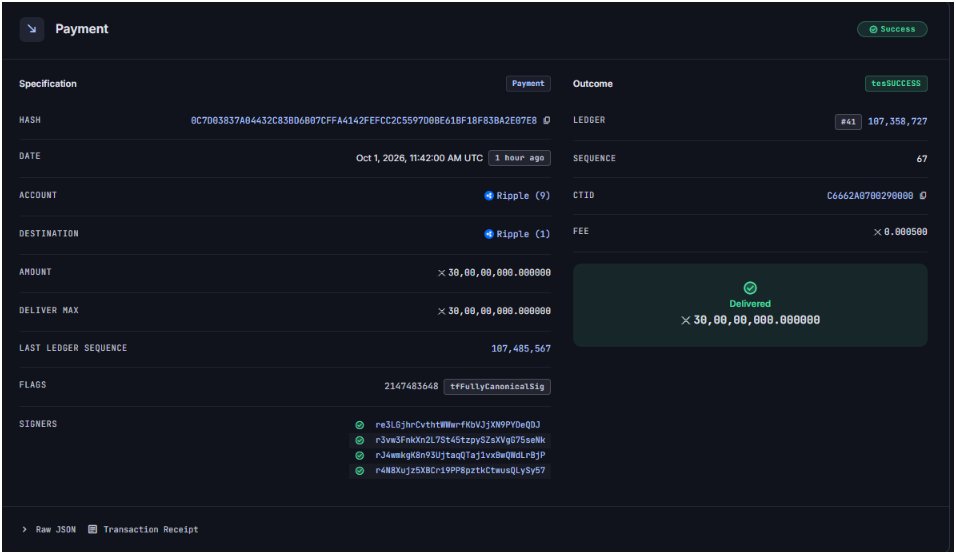Click the LAST LEDGER SEQUENCE label
956x554 pixels.
click(x=73, y=348)
